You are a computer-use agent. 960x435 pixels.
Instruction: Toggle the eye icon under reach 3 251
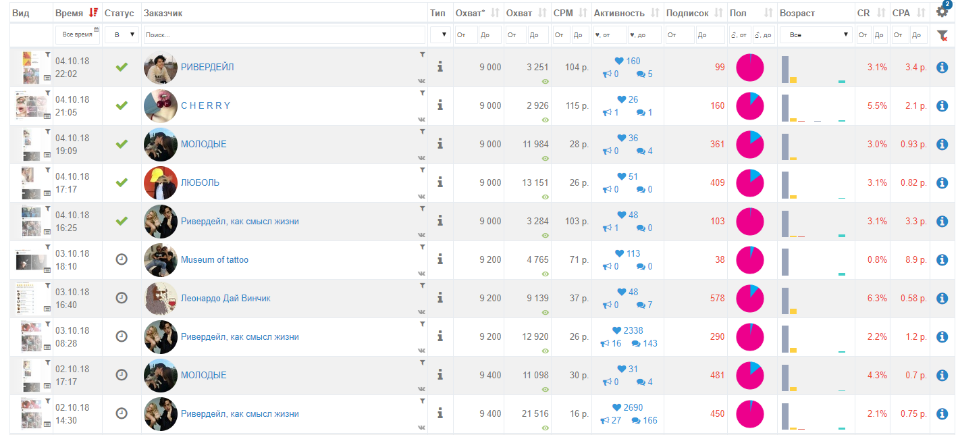[x=545, y=81]
